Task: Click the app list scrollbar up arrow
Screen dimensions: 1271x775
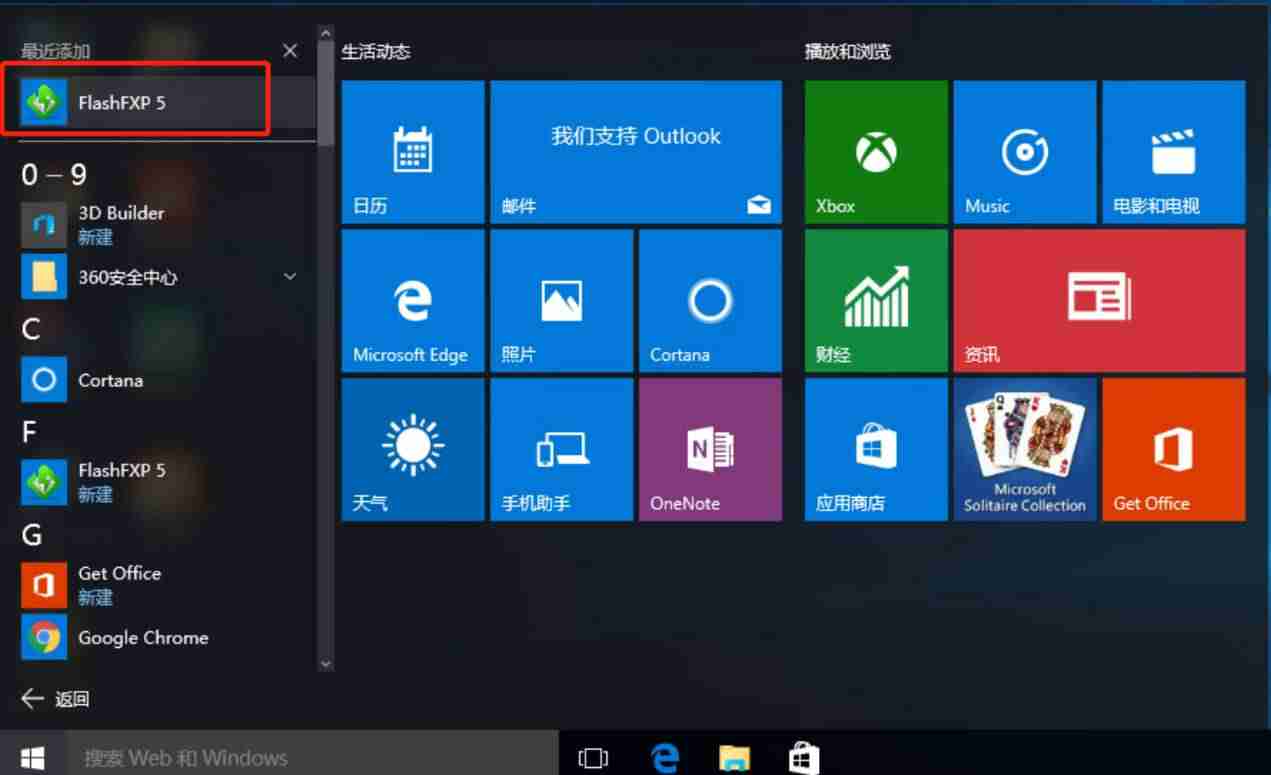Action: pyautogui.click(x=325, y=35)
